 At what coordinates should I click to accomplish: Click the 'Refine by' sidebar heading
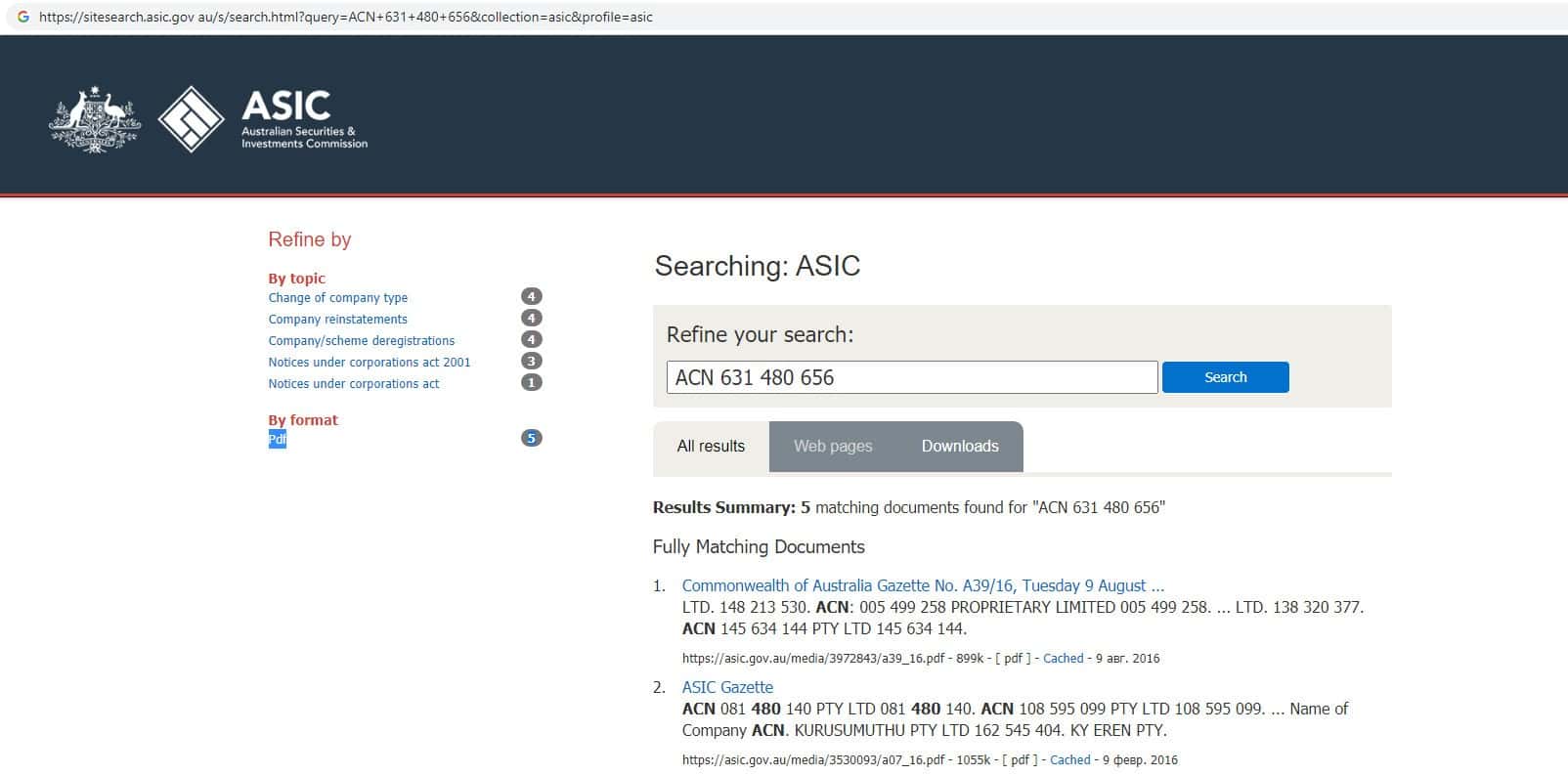click(x=310, y=240)
